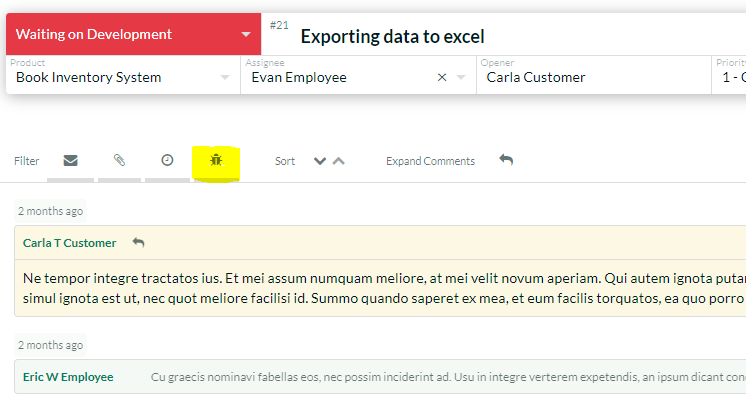Clear the Evan Employee assignee
The height and width of the screenshot is (407, 746).
(x=442, y=77)
